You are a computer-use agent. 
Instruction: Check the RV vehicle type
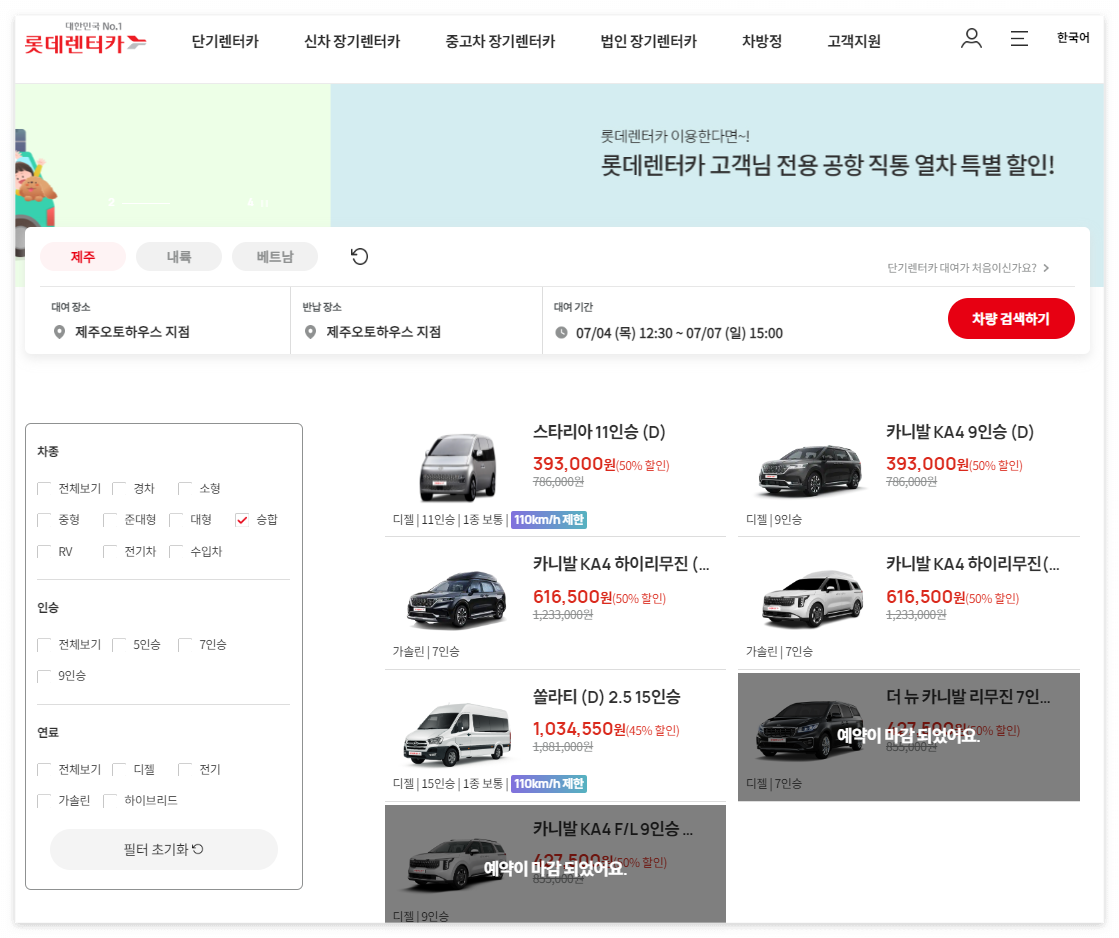coord(44,552)
